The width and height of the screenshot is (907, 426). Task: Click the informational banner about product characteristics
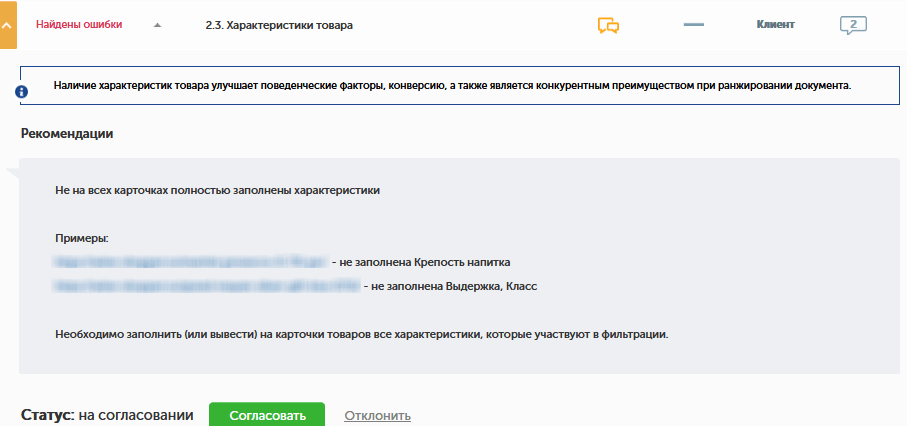(460, 86)
